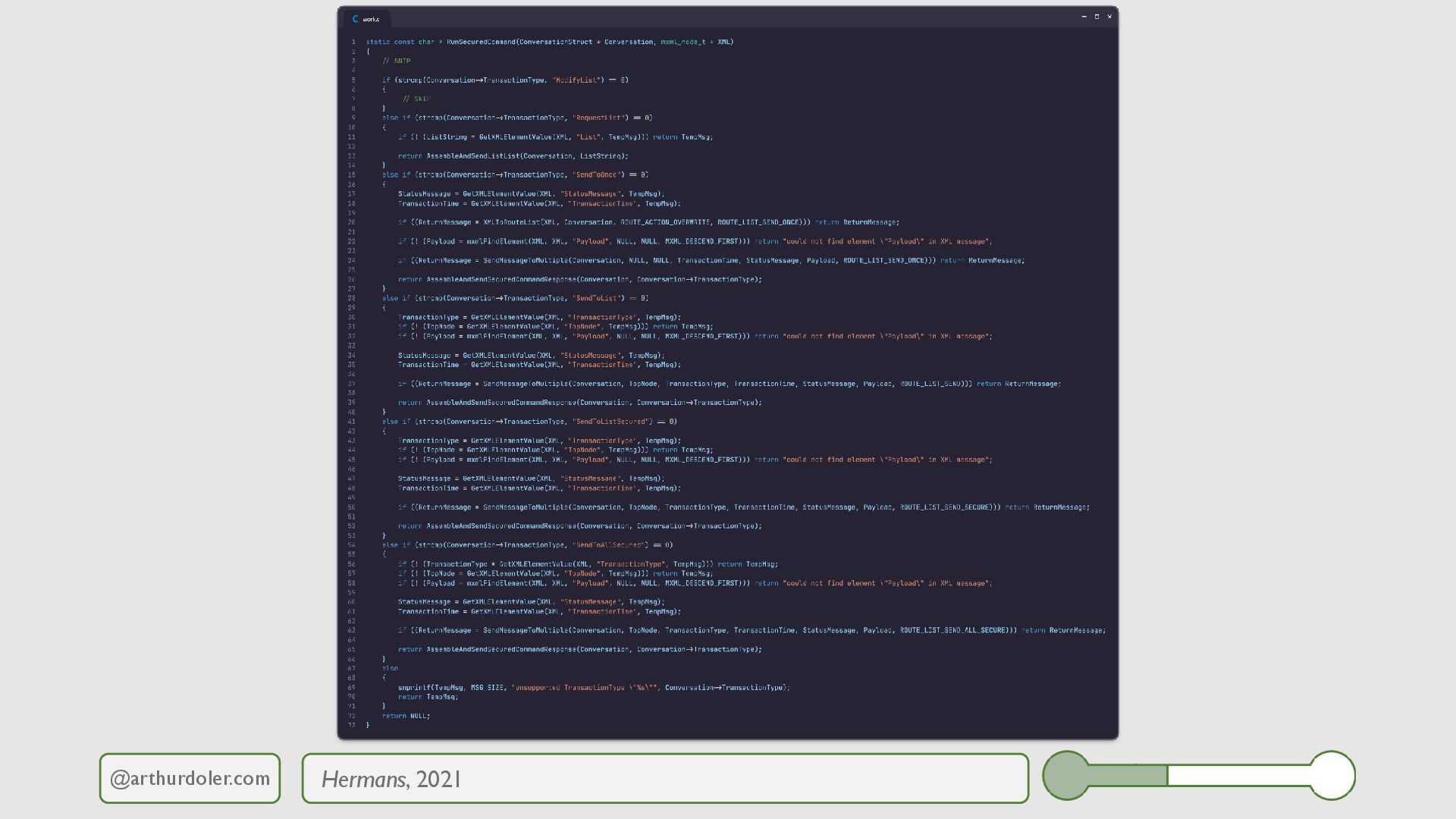The height and width of the screenshot is (819, 1456).
Task: Close the work.c editor window
Action: click(x=1109, y=17)
